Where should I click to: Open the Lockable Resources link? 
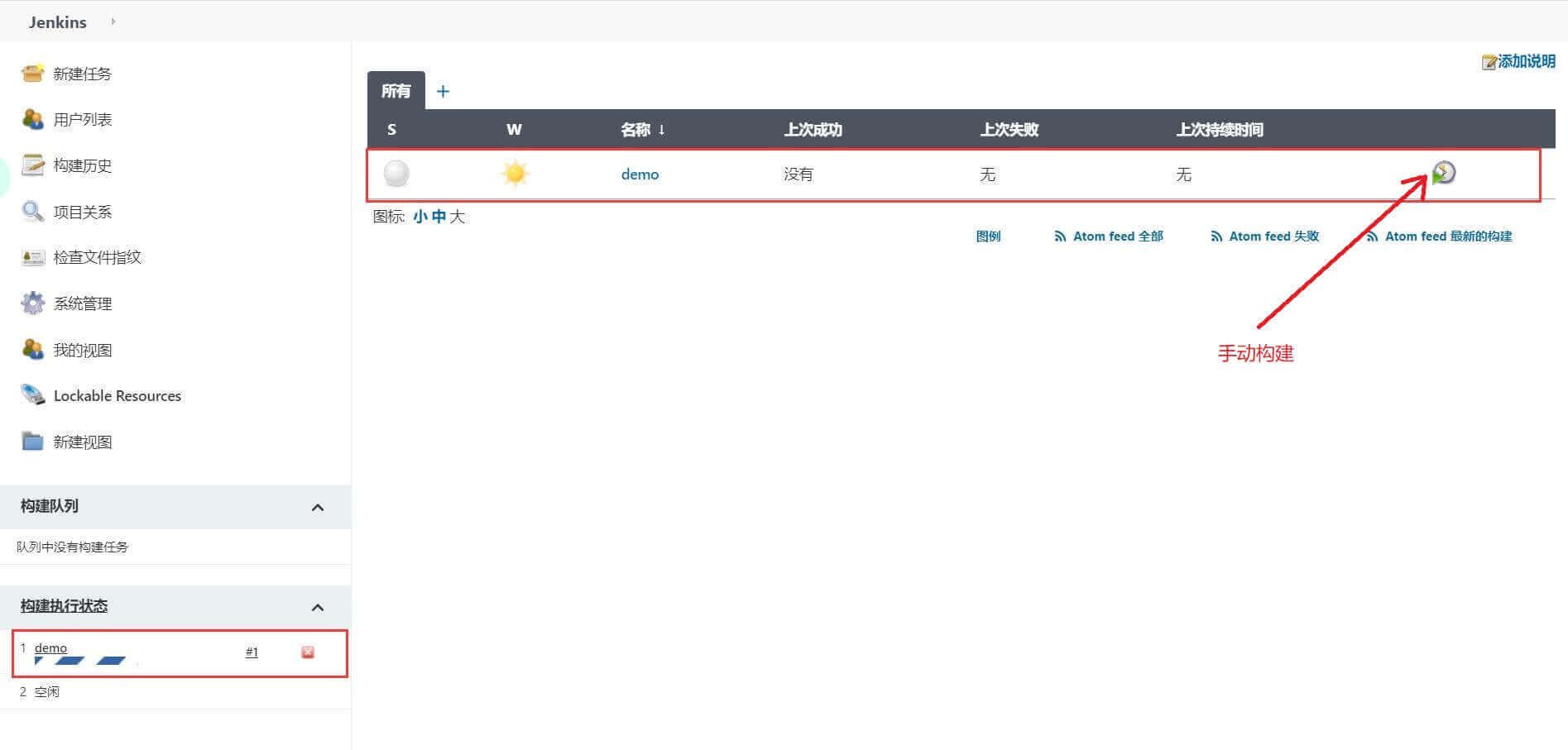[x=117, y=395]
